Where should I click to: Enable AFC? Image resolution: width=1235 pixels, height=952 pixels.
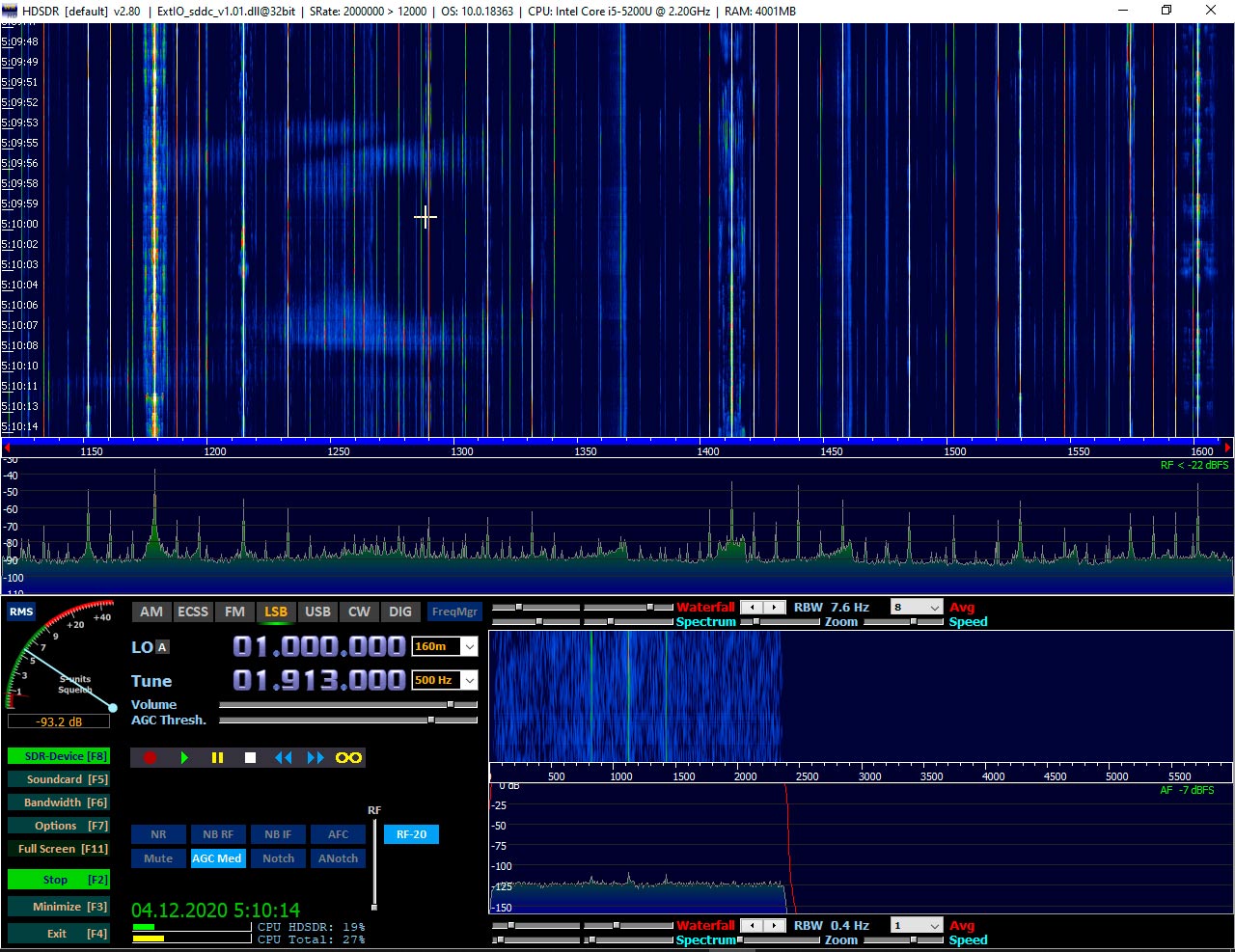click(338, 834)
